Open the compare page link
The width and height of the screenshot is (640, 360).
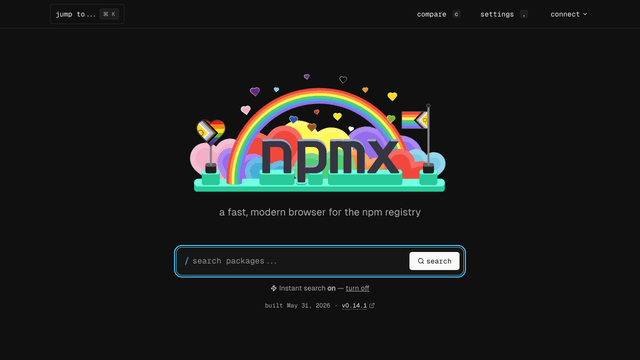tap(438, 14)
